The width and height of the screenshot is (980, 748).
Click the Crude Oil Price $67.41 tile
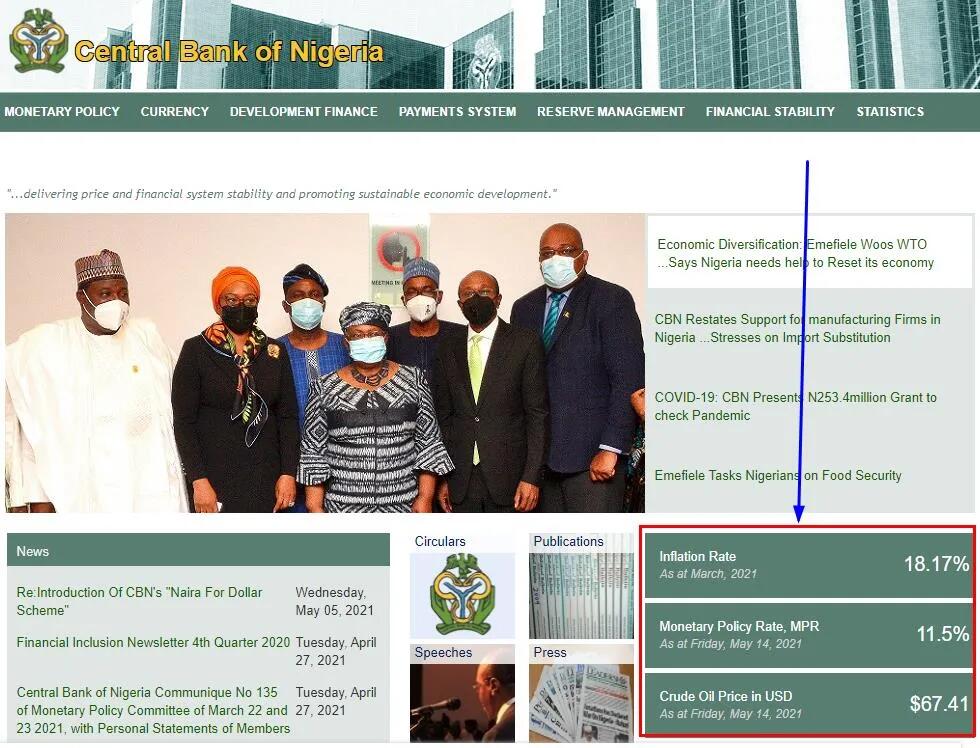808,704
